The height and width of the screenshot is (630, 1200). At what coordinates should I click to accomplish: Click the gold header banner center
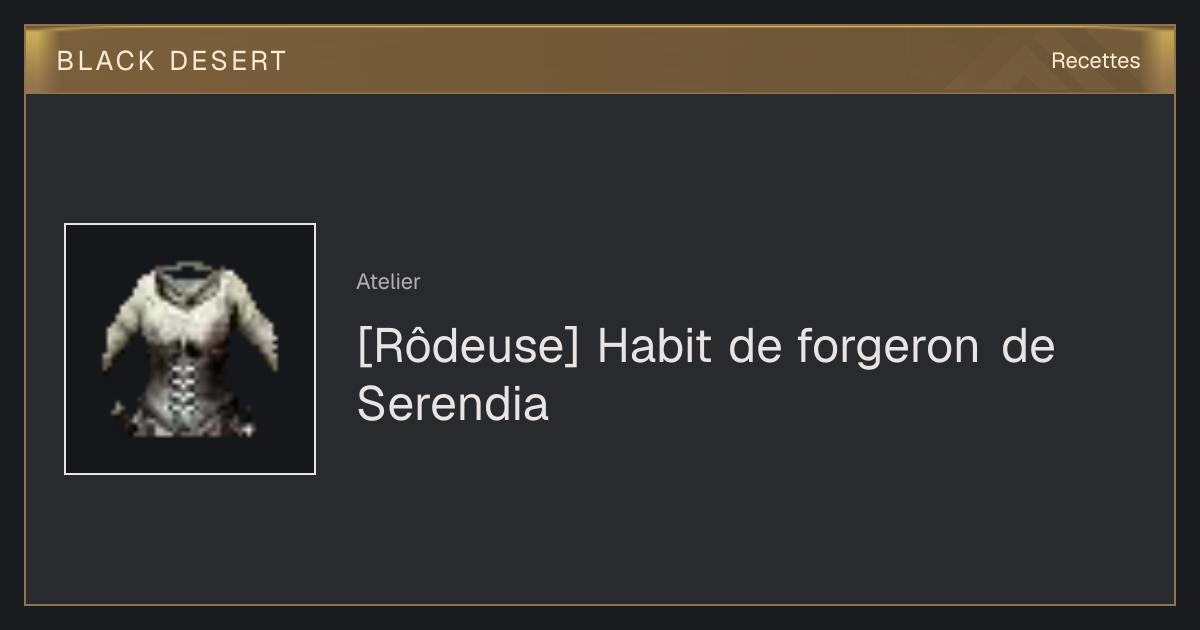coord(600,60)
